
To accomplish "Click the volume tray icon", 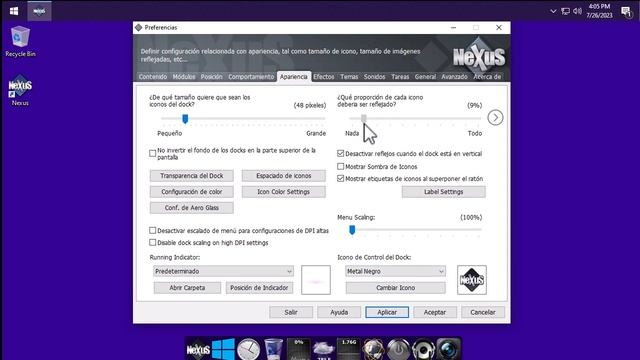I will click(577, 11).
